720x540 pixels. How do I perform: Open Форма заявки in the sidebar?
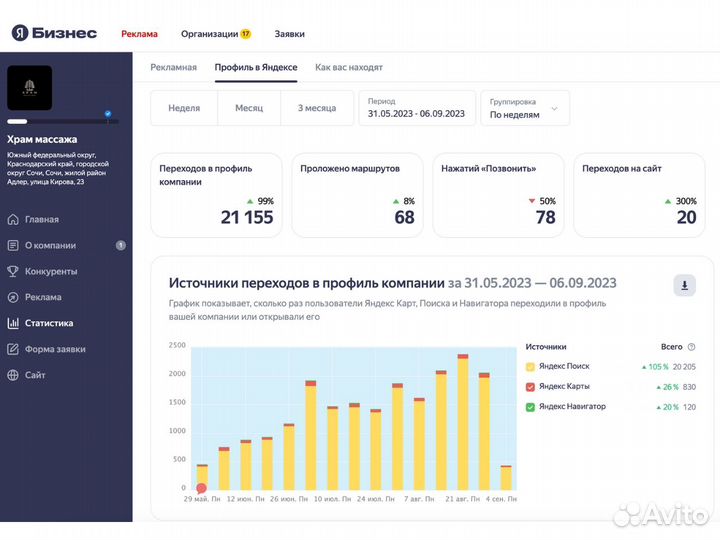click(55, 349)
